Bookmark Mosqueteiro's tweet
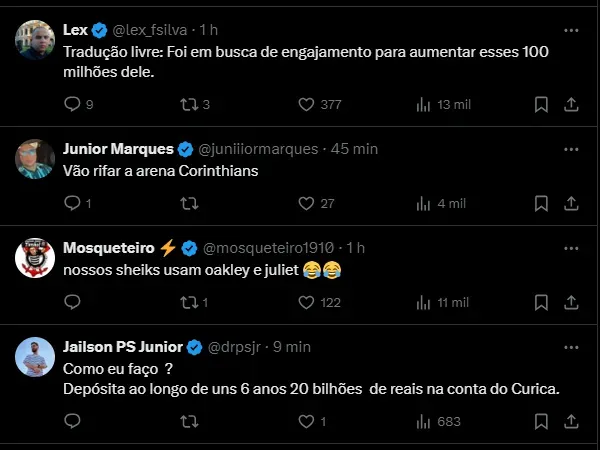The image size is (600, 450). click(x=540, y=302)
